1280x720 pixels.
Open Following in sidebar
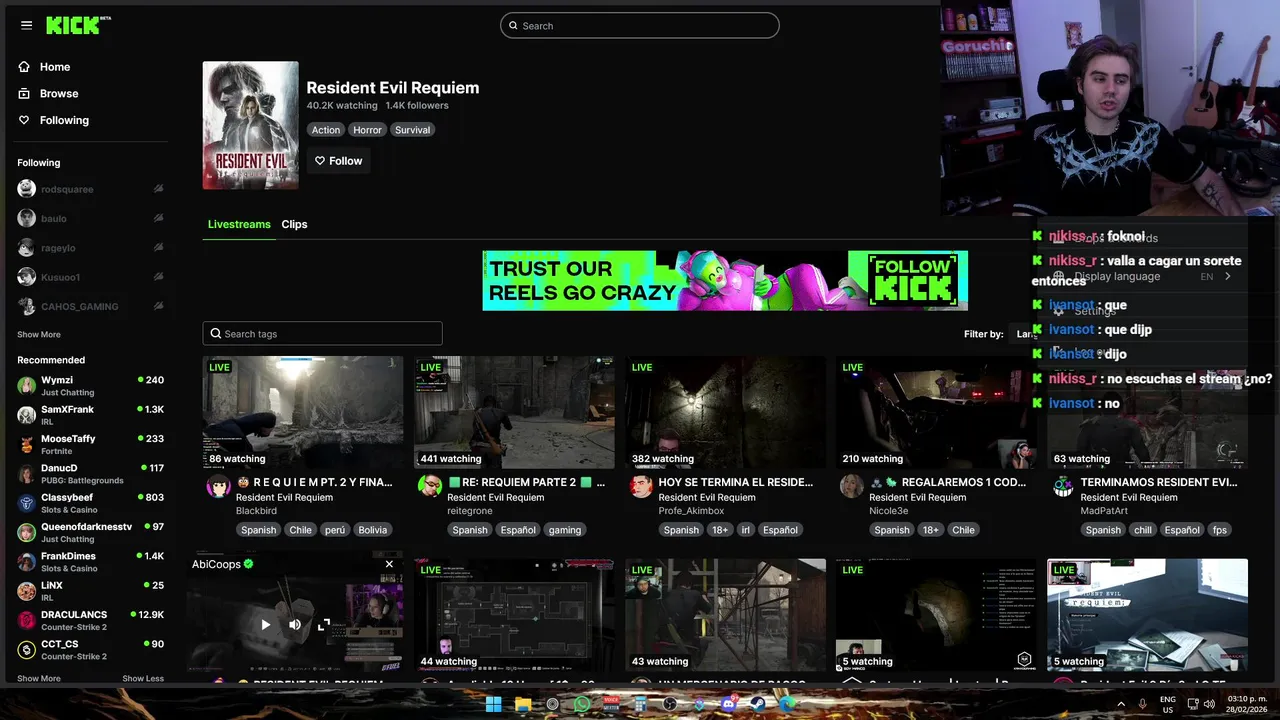pos(64,120)
